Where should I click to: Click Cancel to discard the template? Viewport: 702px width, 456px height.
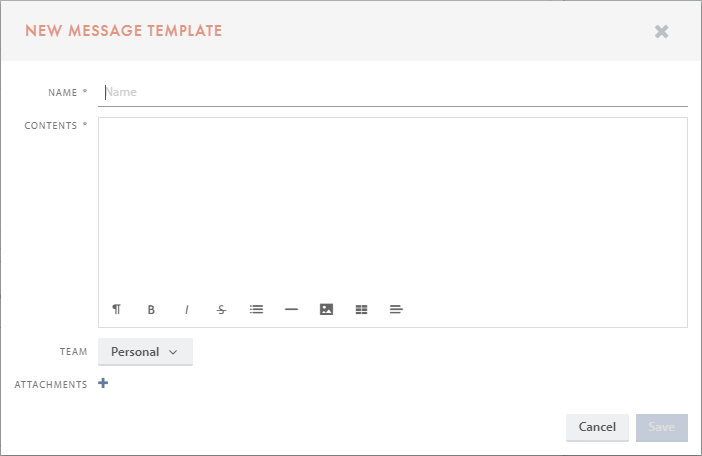coord(597,427)
